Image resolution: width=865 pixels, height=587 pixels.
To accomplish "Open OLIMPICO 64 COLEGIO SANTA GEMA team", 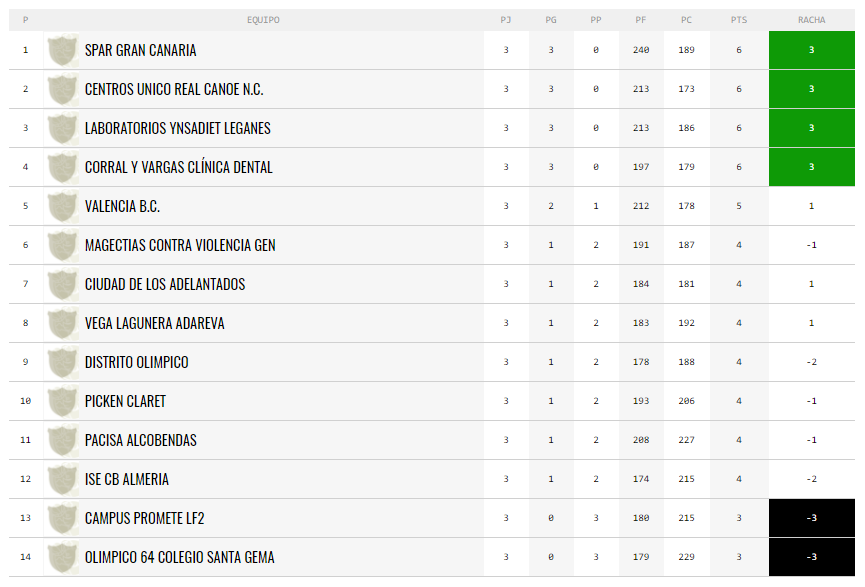I will 179,557.
